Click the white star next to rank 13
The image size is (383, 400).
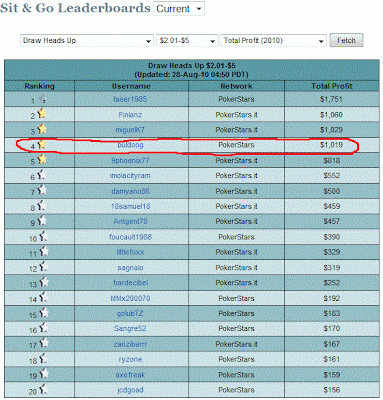(44, 282)
